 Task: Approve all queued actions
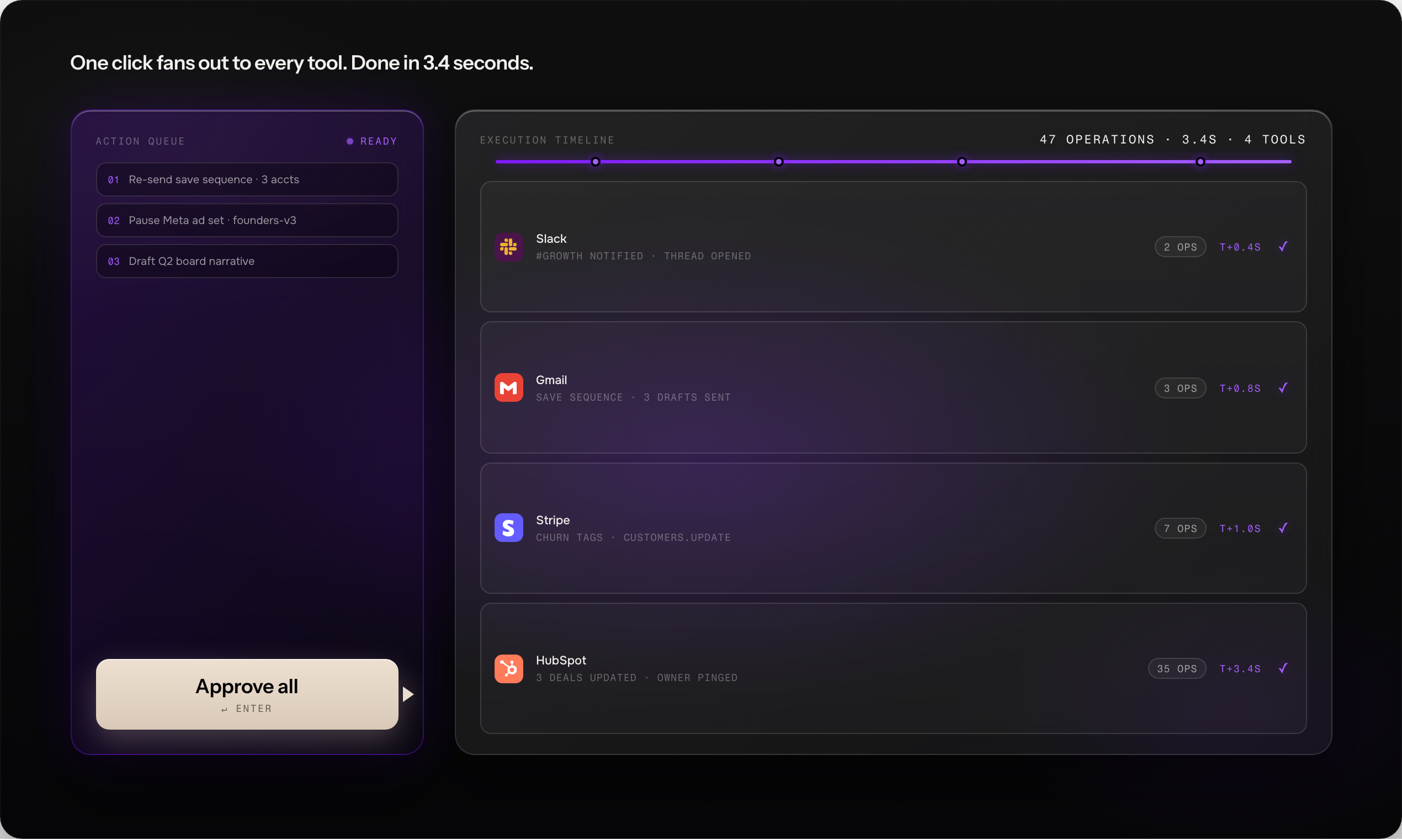coord(247,694)
